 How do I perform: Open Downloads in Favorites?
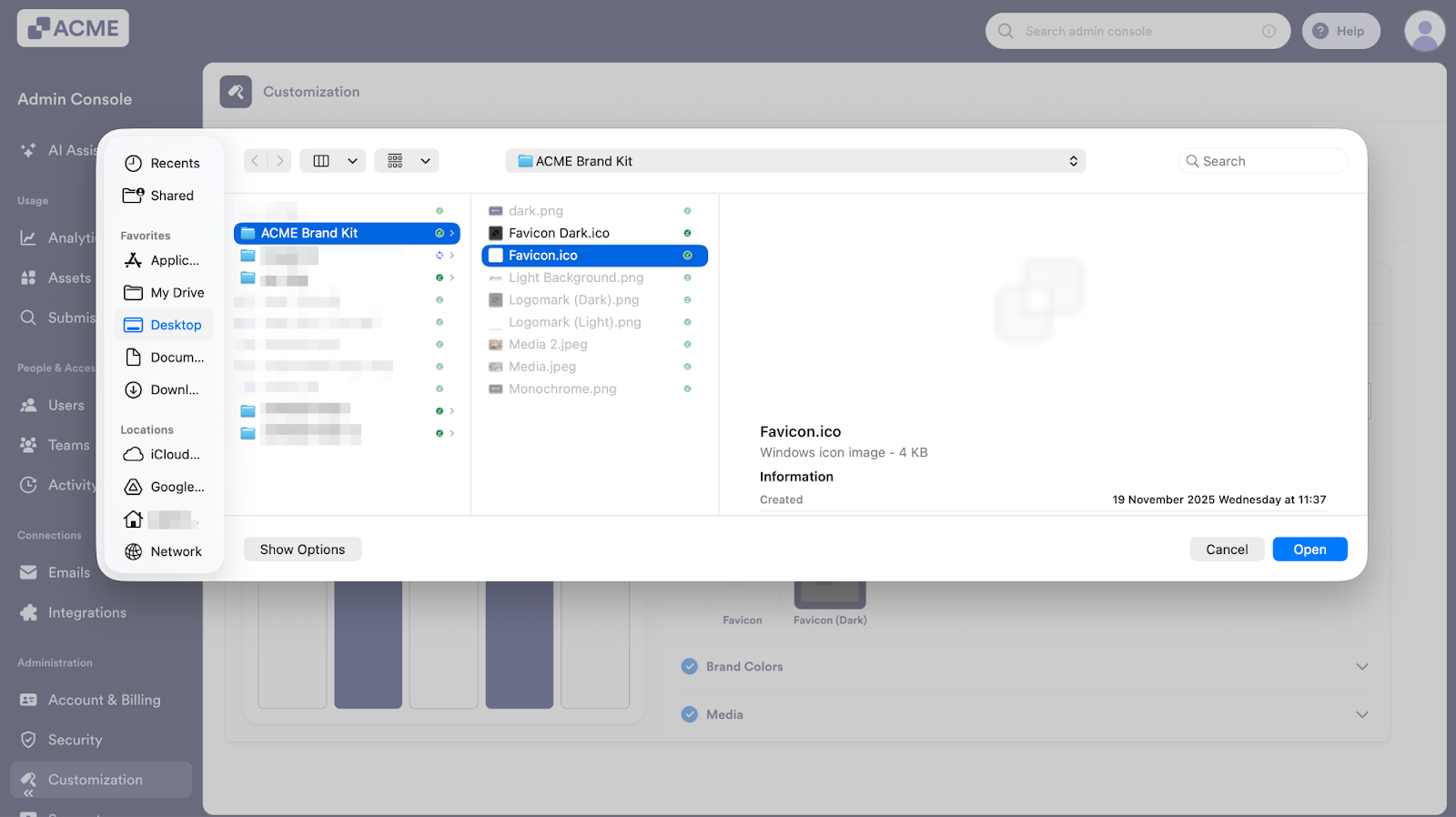[164, 390]
